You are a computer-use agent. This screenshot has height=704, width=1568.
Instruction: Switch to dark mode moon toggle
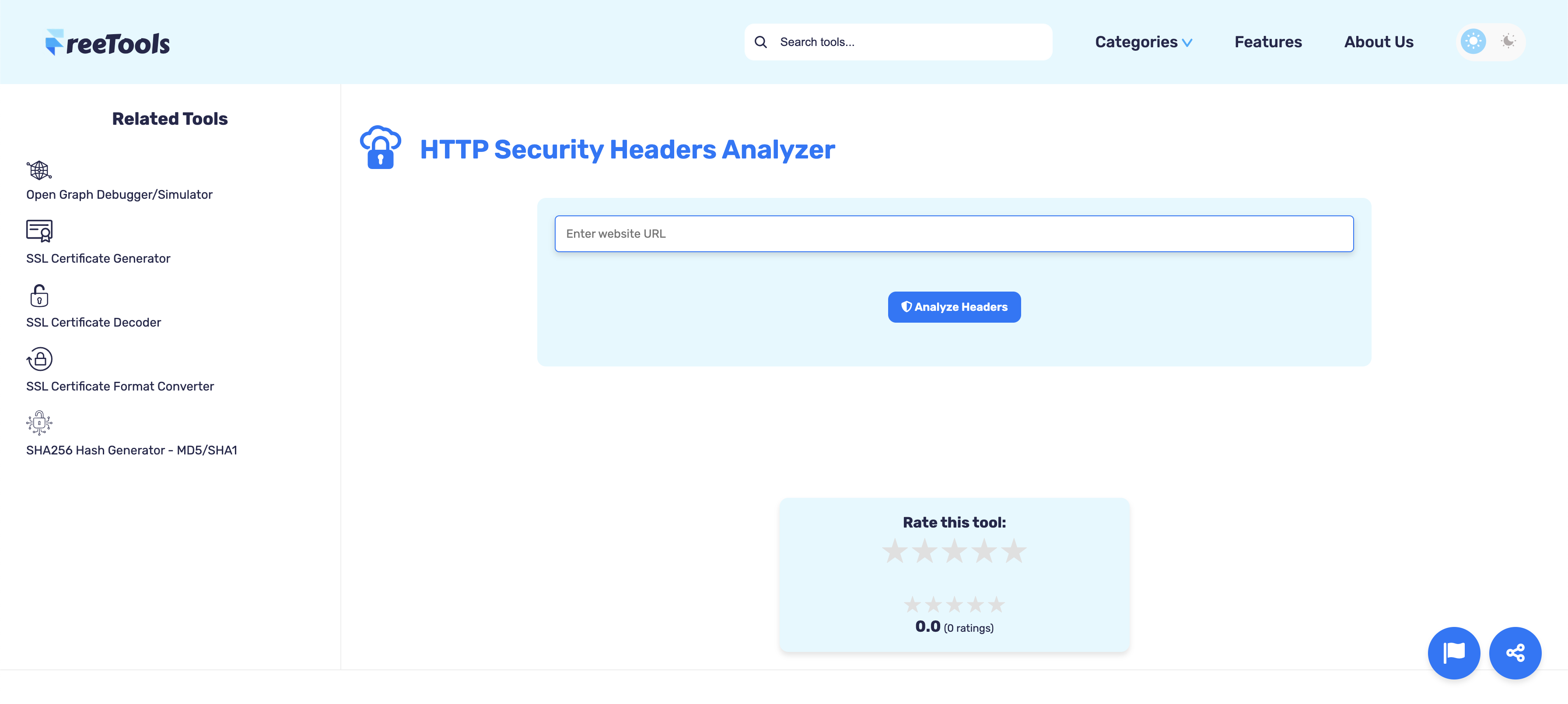point(1508,42)
